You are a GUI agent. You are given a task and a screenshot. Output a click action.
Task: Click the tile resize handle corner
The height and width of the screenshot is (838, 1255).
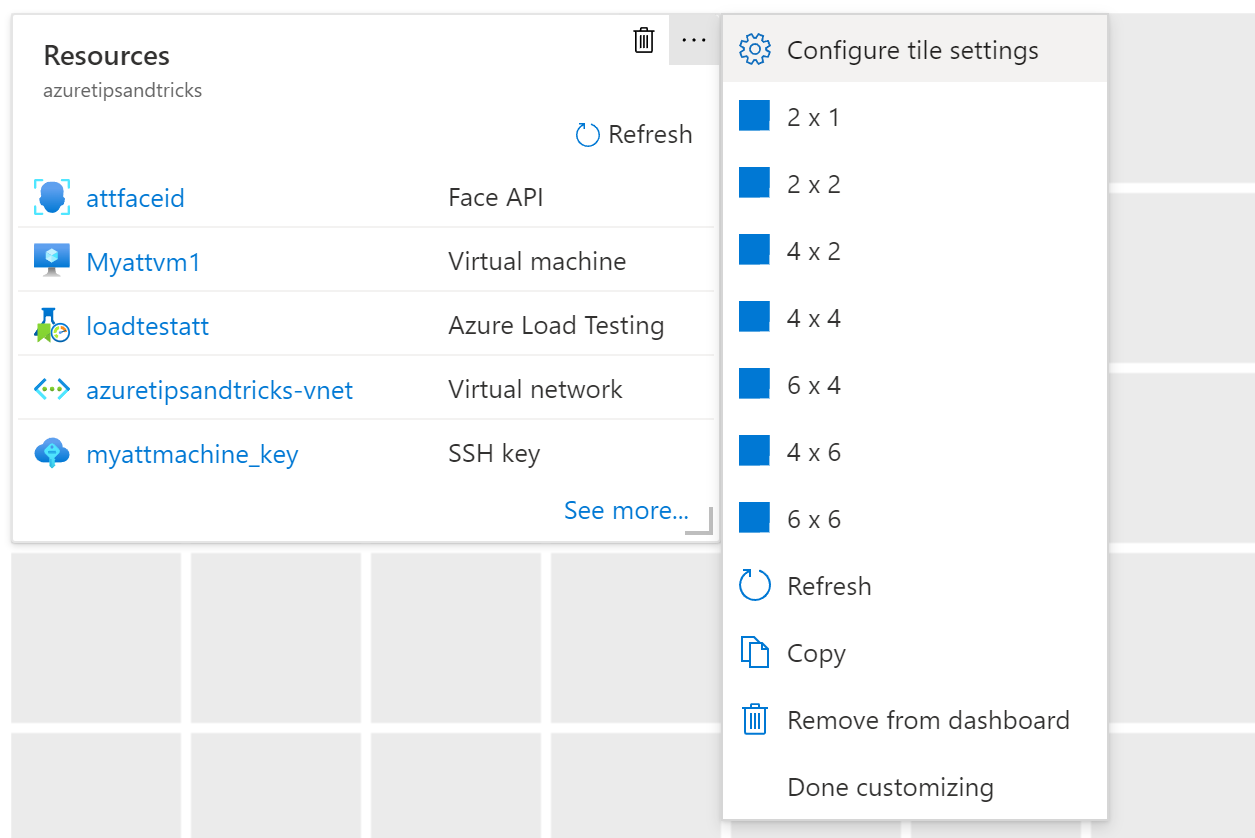pyautogui.click(x=700, y=522)
